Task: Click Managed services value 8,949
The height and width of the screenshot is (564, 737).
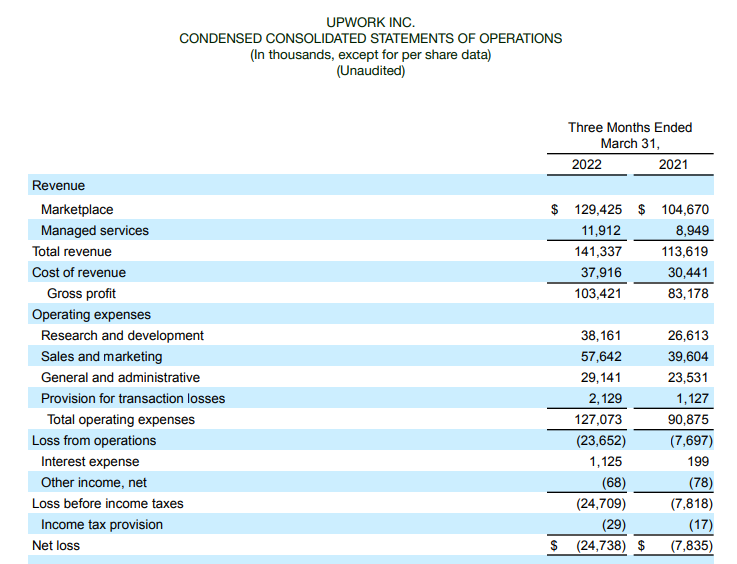Action: pyautogui.click(x=692, y=230)
